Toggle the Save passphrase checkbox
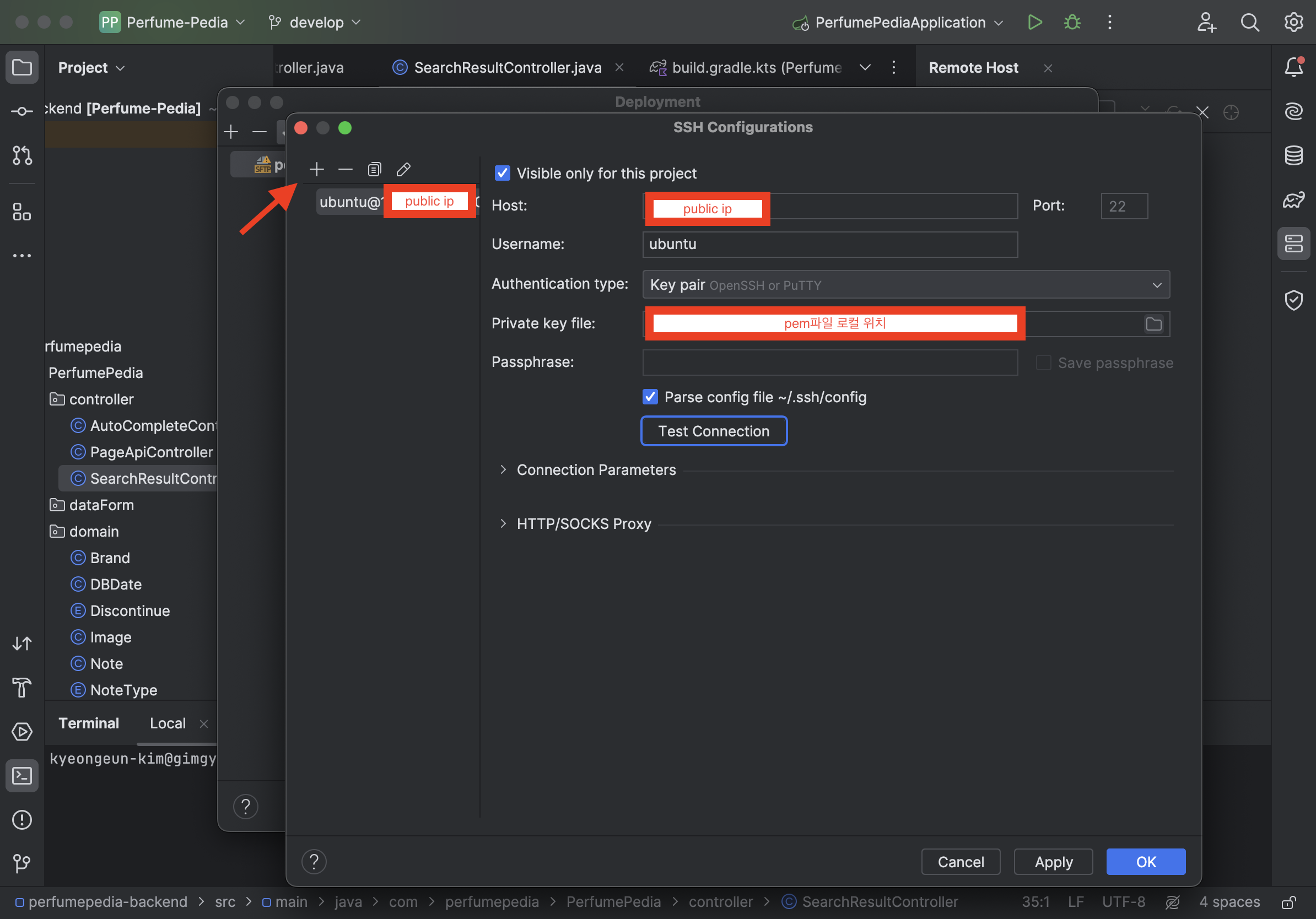This screenshot has width=1316, height=919. 1043,363
